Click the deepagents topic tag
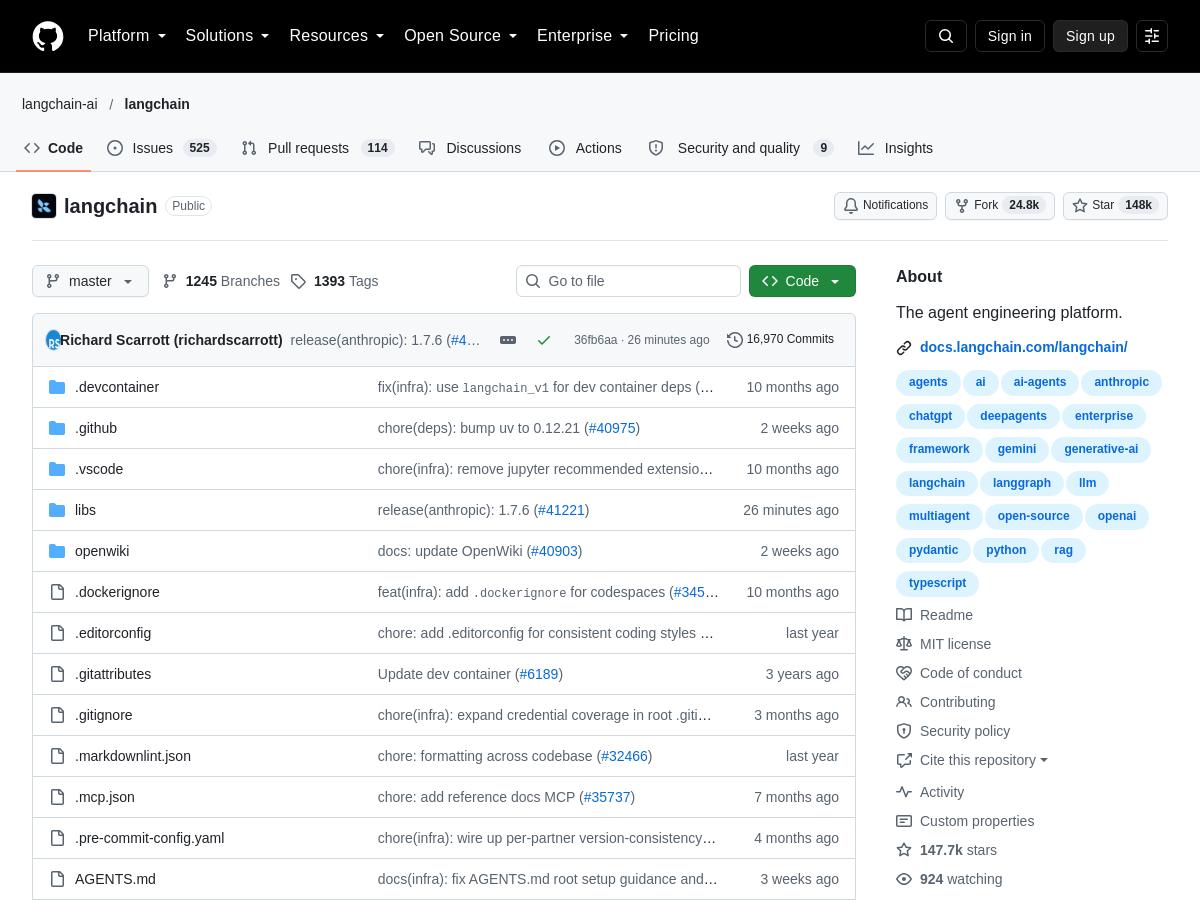 [x=1013, y=416]
